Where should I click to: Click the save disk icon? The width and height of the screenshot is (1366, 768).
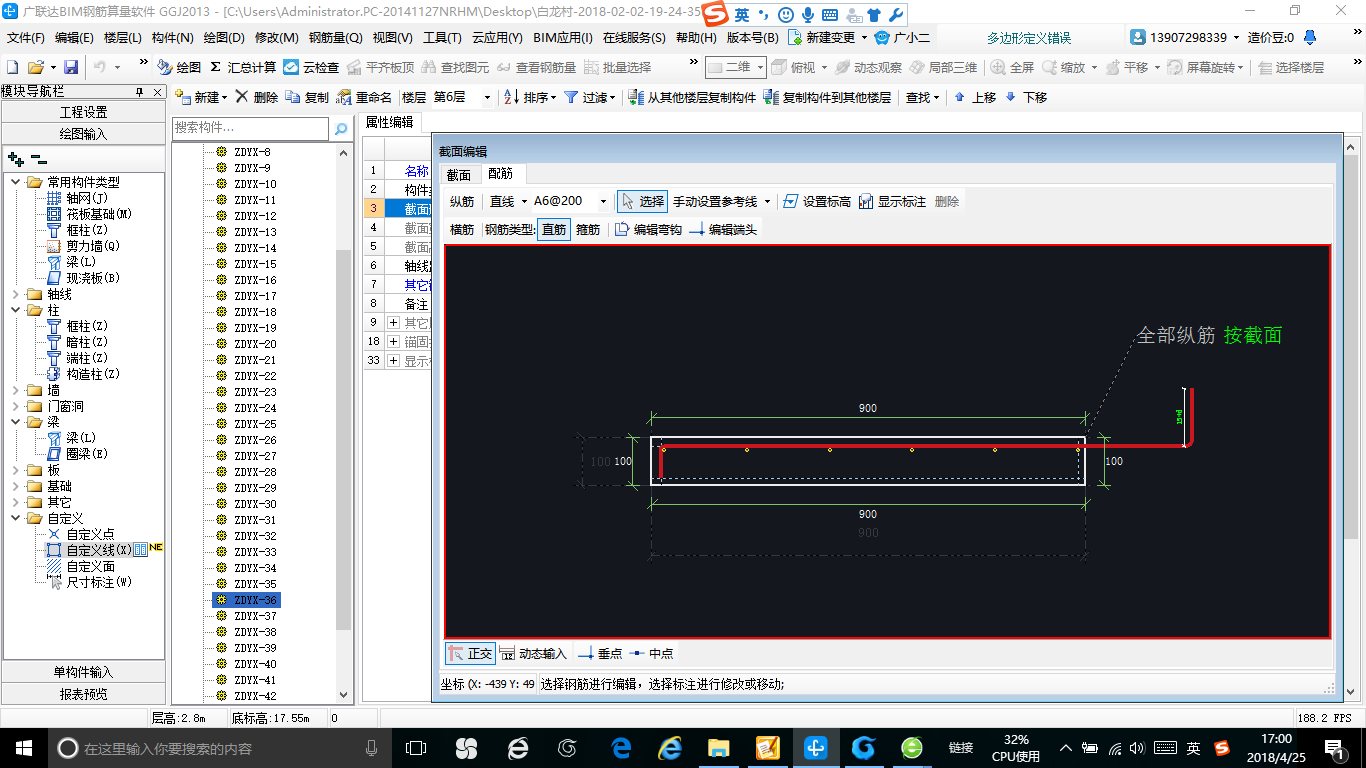(71, 67)
